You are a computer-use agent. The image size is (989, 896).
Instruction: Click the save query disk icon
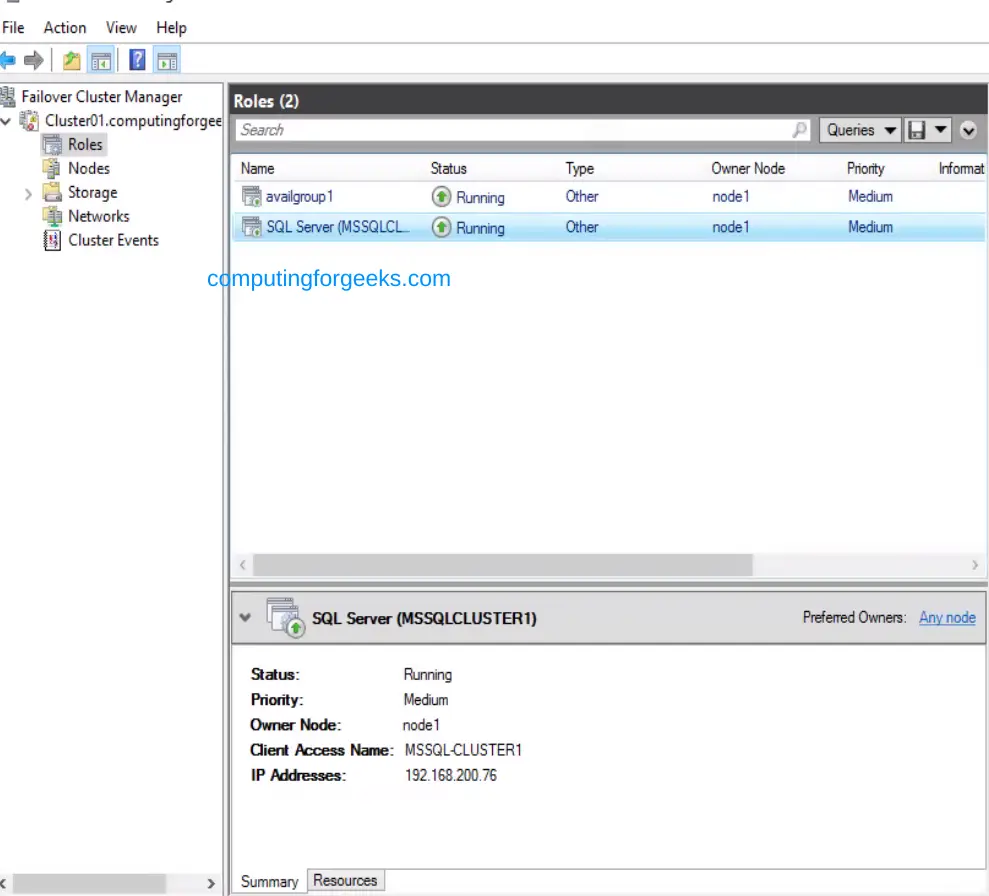pyautogui.click(x=916, y=130)
